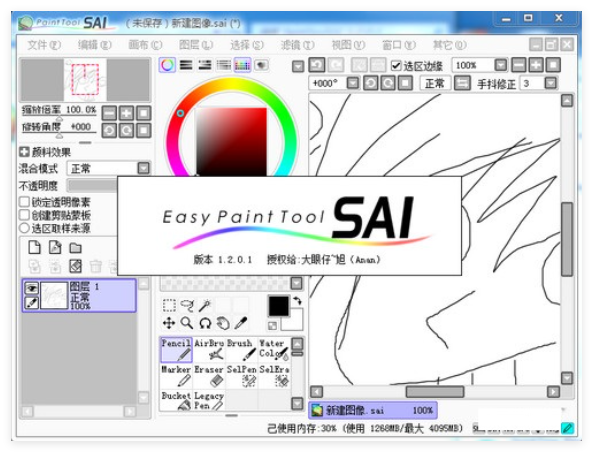Zoom in navigator with plus button
Screen dimensions: 593x452
(x=126, y=113)
